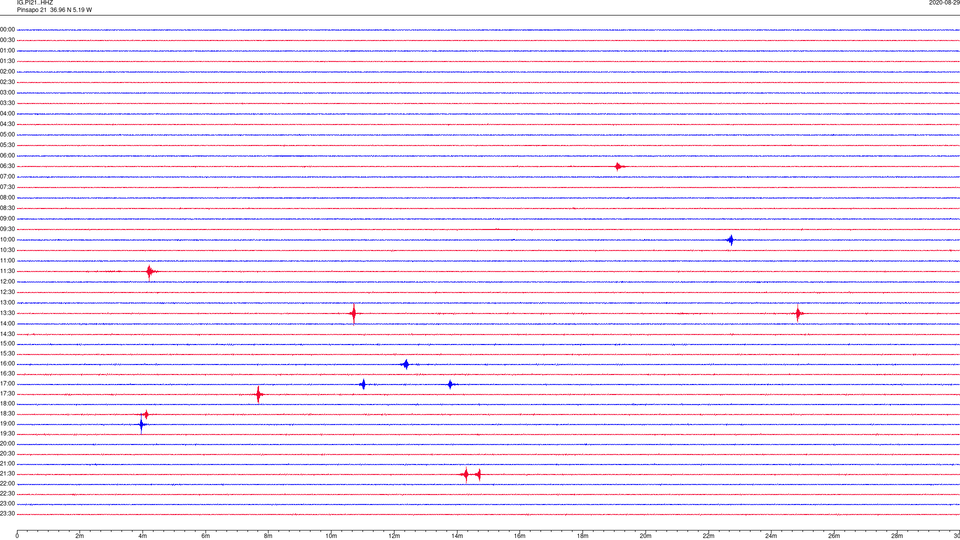
Task: Click the 13:30 time label
Action: [7, 313]
